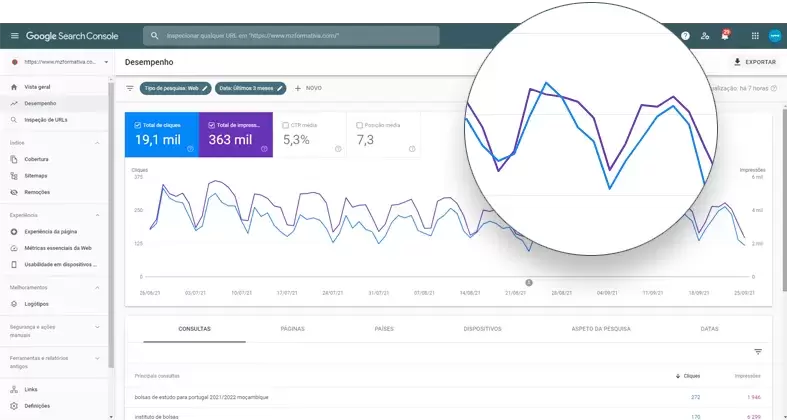Viewport: 787px width, 420px height.
Task: Click the table filter icon above queries
Action: [x=758, y=352]
